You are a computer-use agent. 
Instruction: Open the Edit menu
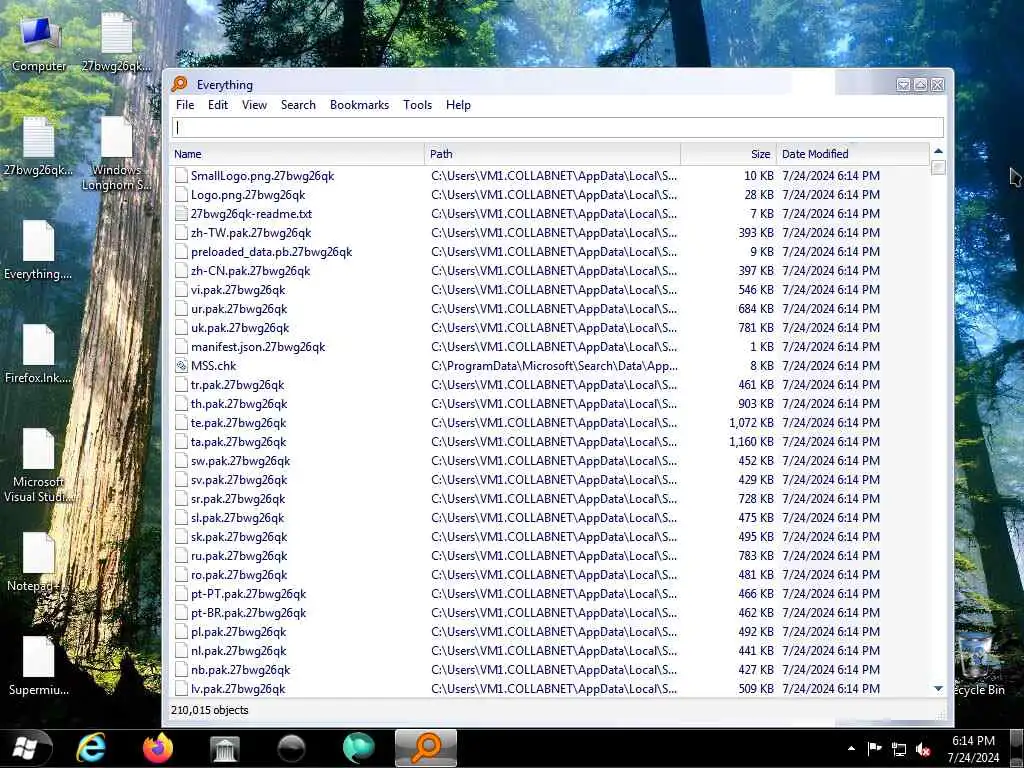coord(217,105)
